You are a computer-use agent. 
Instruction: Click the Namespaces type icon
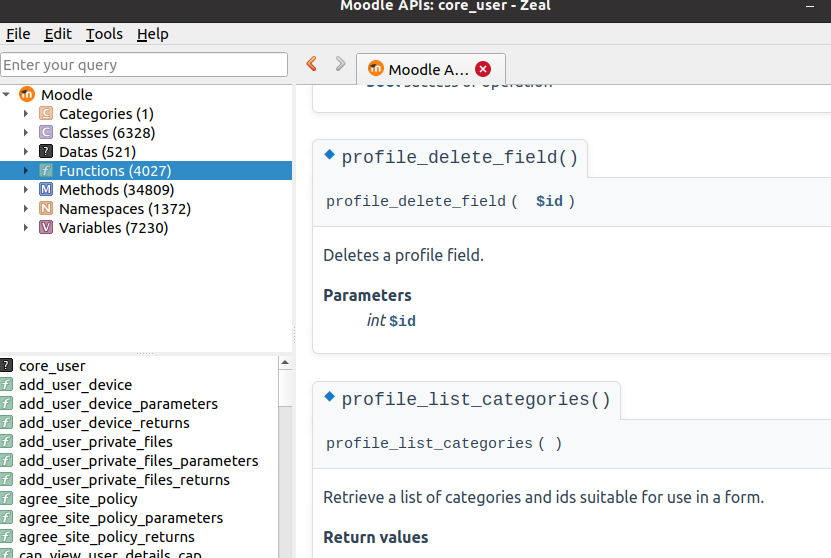(x=46, y=209)
